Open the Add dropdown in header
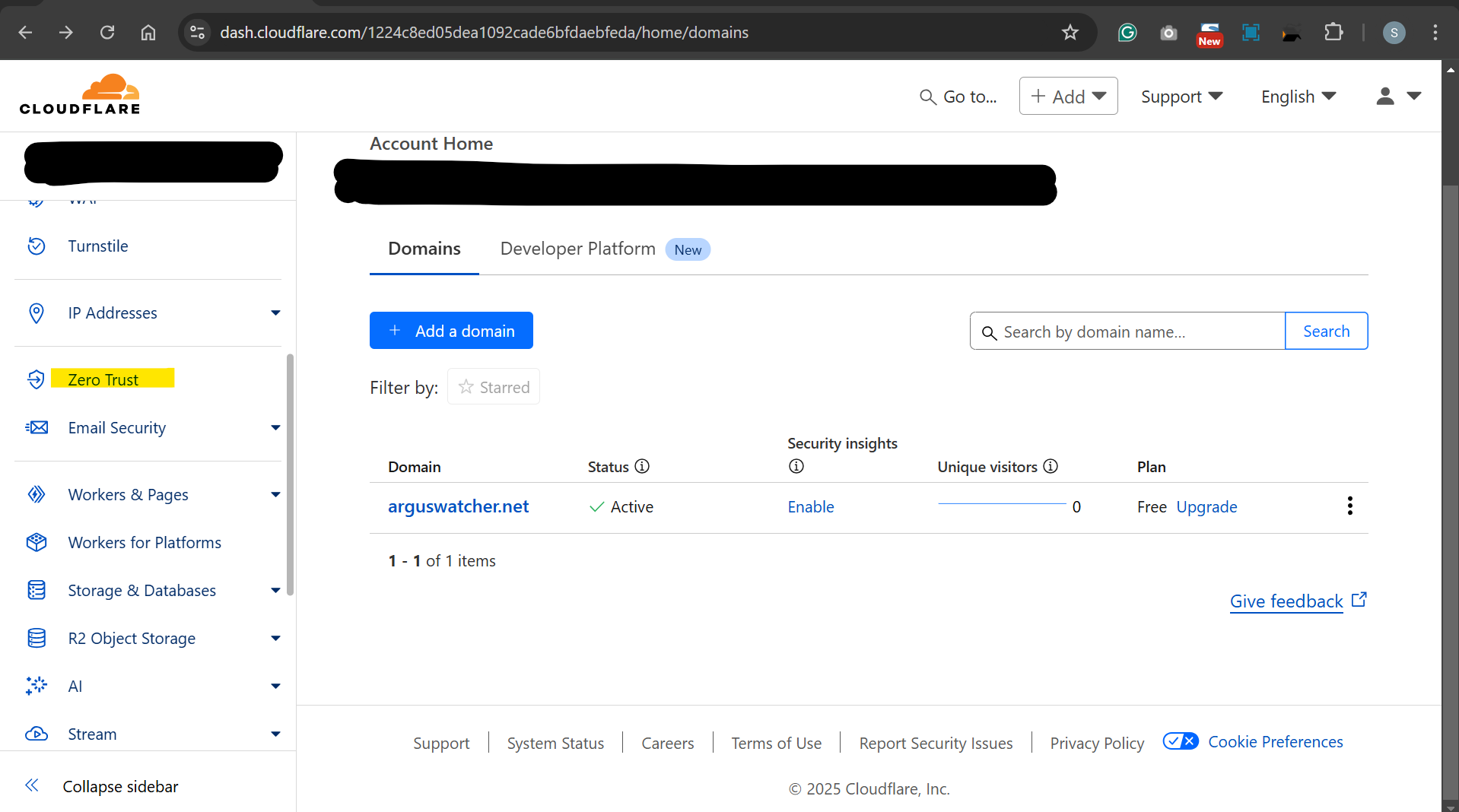 point(1068,96)
